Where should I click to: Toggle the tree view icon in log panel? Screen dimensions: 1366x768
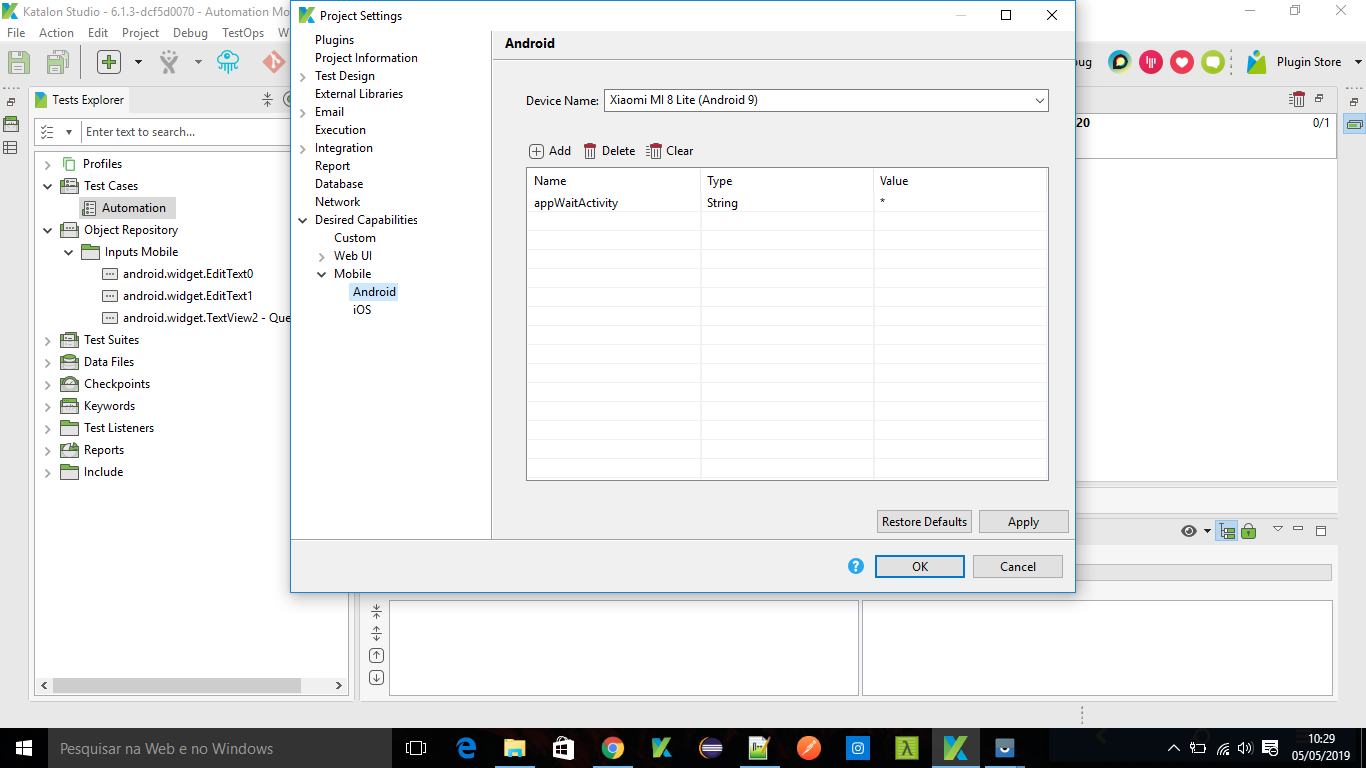point(1228,531)
